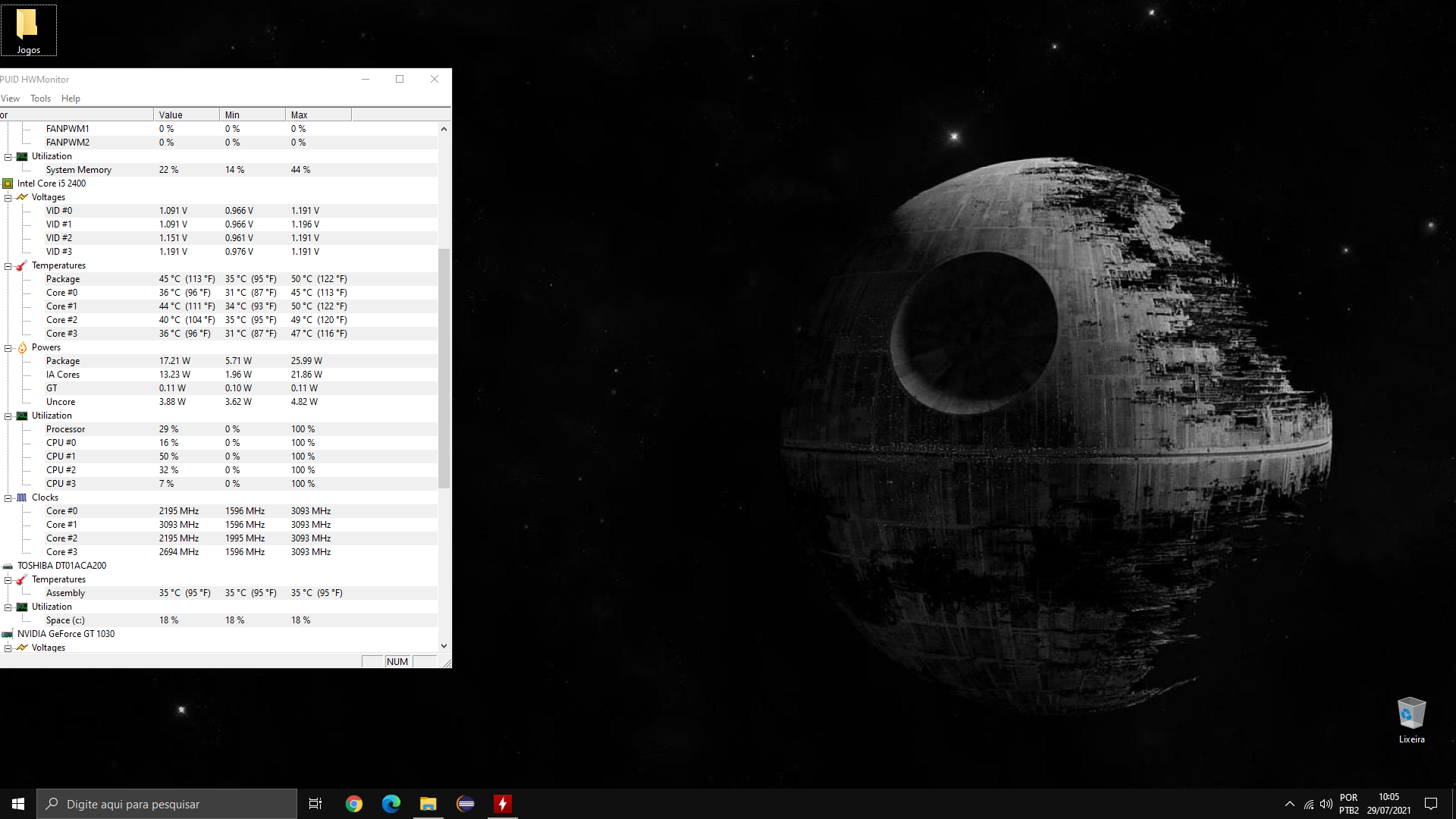Click the CPU Voltages lightning icon
The width and height of the screenshot is (1456, 819).
pyautogui.click(x=22, y=197)
